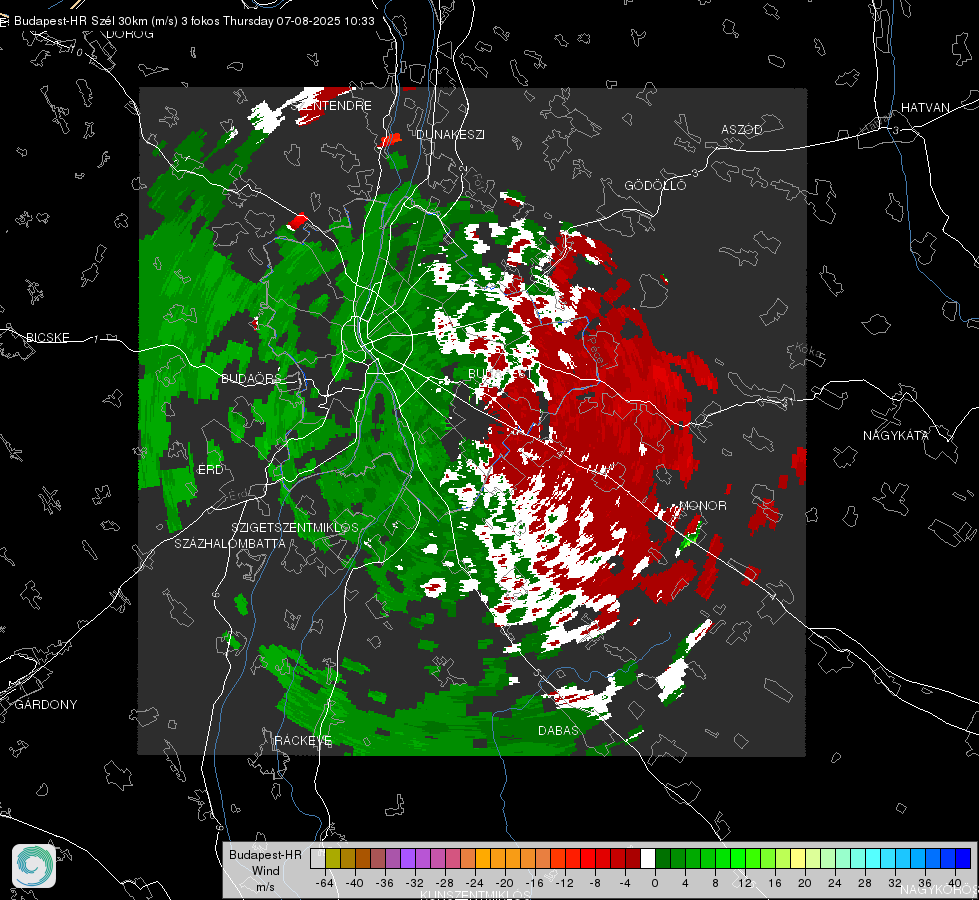Screen dimensions: 979x900
Task: Click the -12 value on the legend scale
Action: coord(564,883)
